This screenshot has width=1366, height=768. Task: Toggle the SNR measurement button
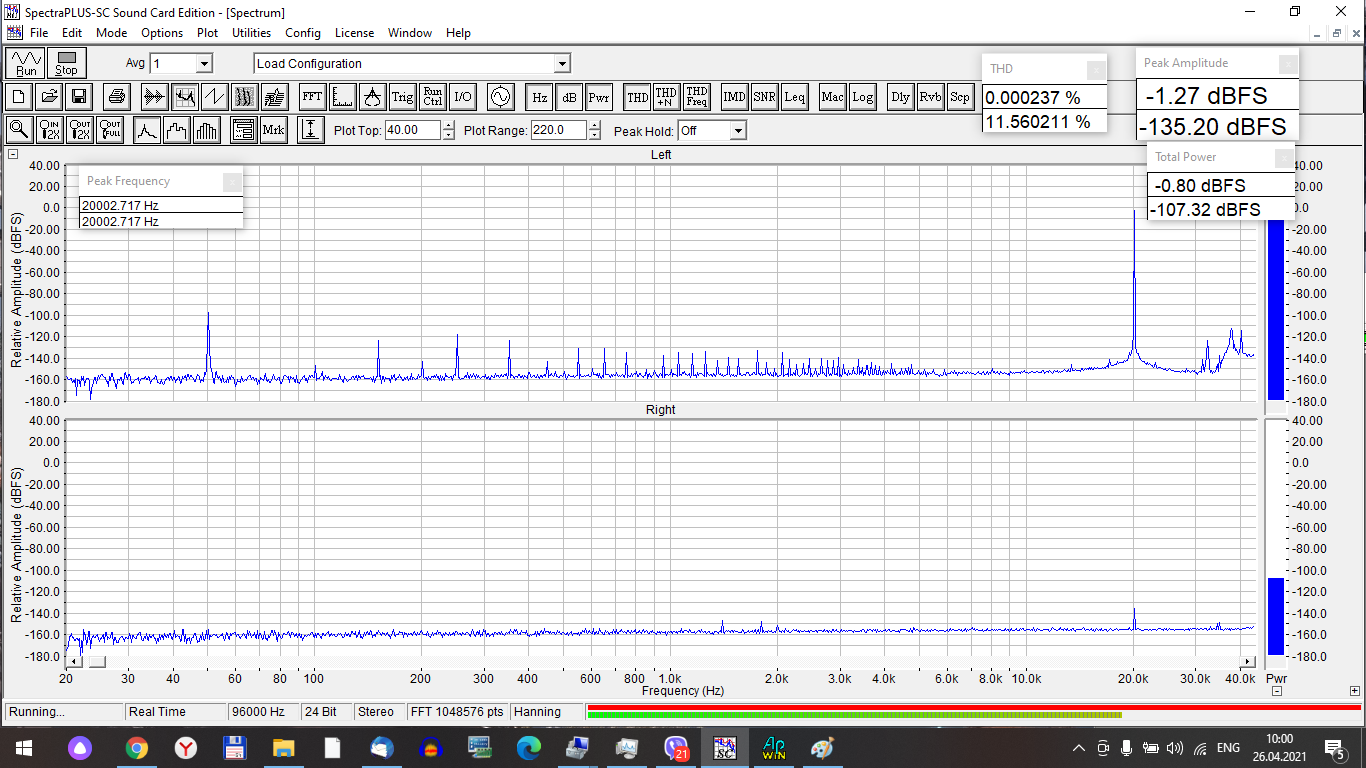(764, 97)
